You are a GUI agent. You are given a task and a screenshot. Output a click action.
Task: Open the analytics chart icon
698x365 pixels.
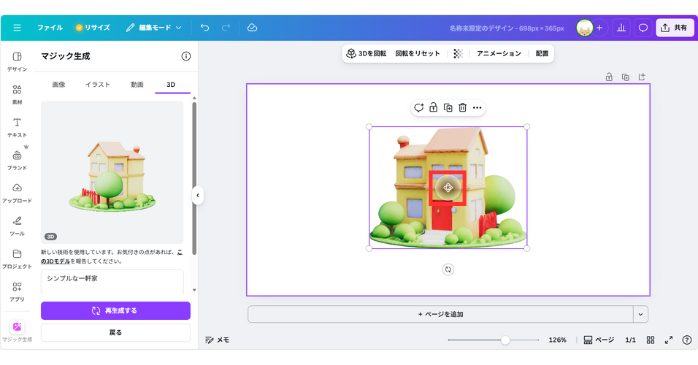(x=621, y=28)
